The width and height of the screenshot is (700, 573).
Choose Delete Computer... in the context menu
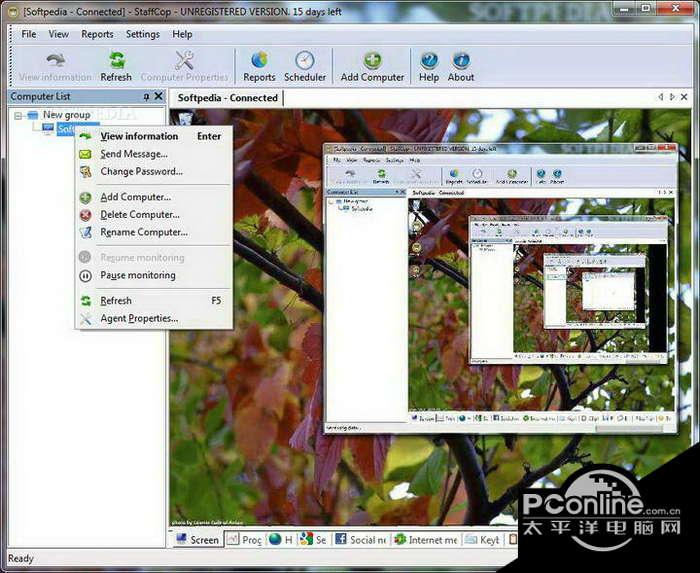[x=154, y=215]
